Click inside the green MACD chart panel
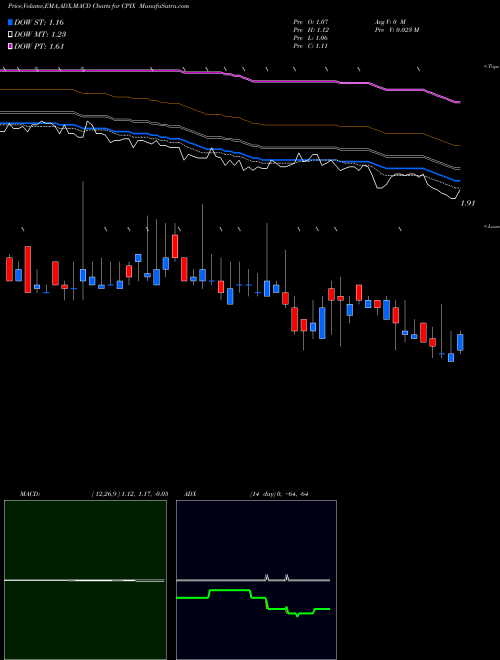 coord(85,580)
